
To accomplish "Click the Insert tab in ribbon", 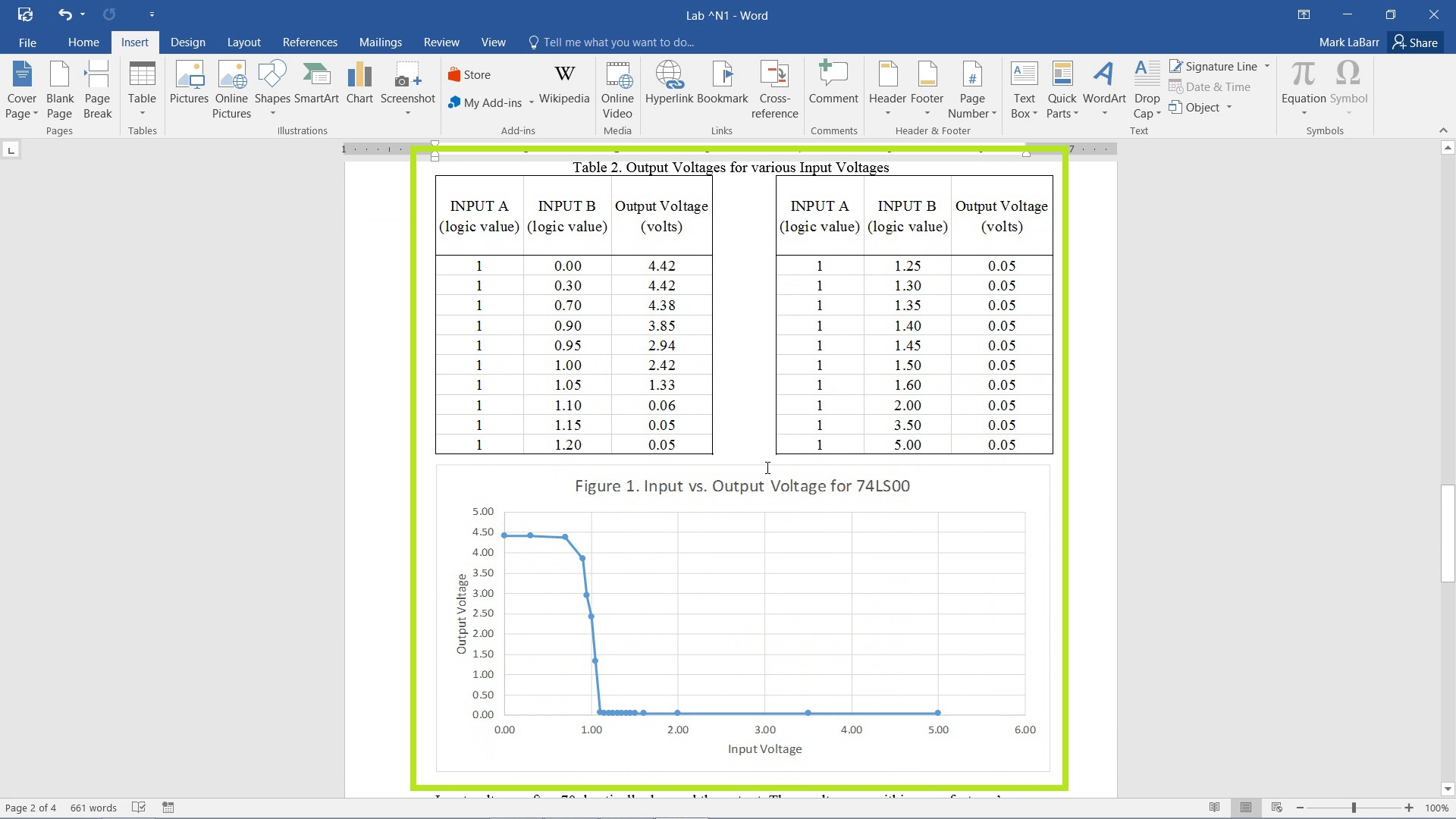I will 135,42.
